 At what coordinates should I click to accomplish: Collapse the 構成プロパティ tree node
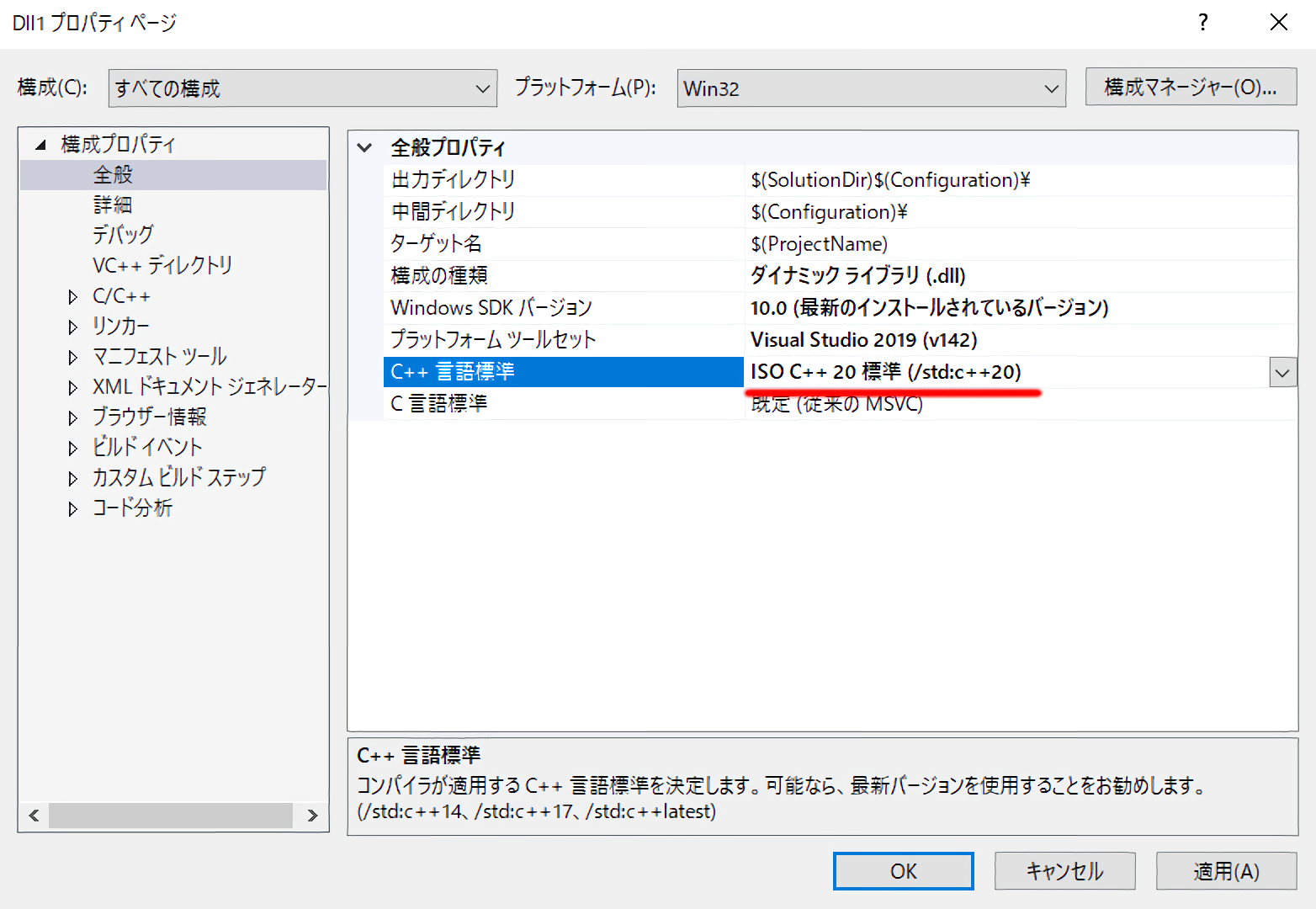point(40,145)
